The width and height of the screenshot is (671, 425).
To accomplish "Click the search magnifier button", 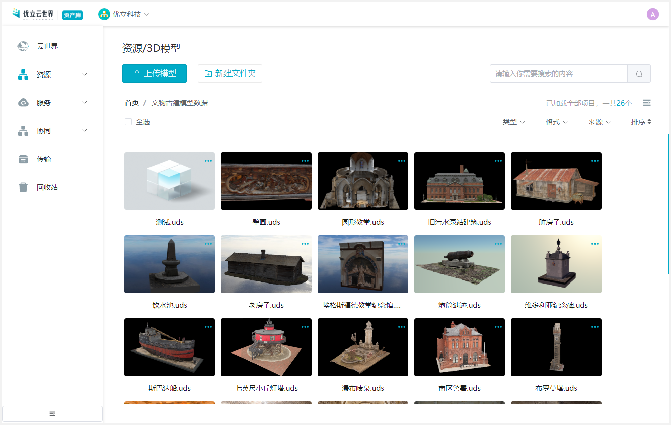I will [x=639, y=74].
